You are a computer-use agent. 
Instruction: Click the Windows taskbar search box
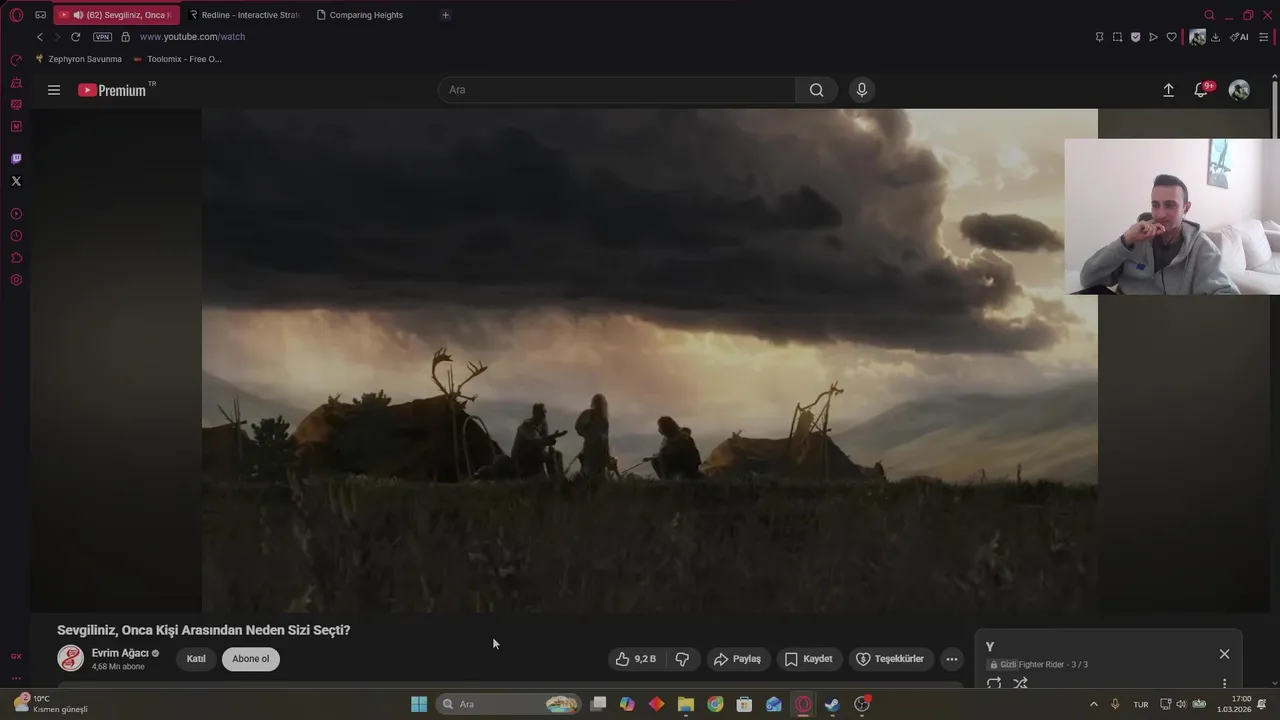pyautogui.click(x=510, y=704)
